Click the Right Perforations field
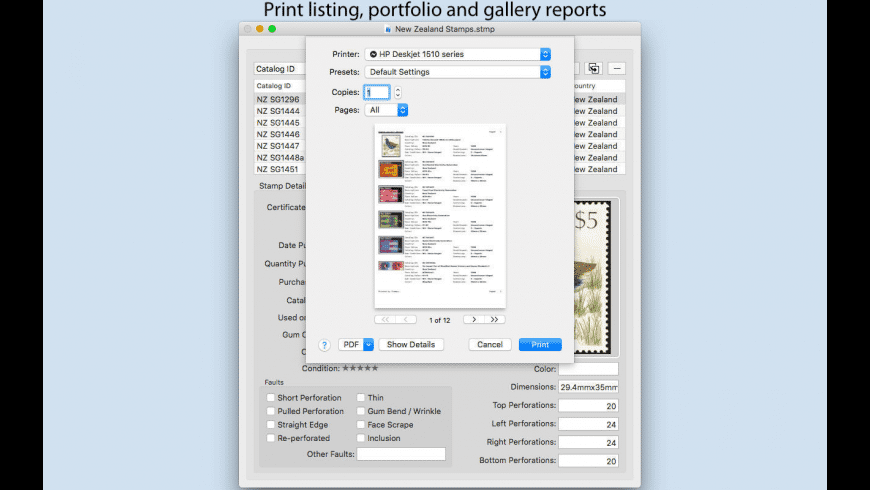Screen dimensions: 870x490 coord(589,442)
